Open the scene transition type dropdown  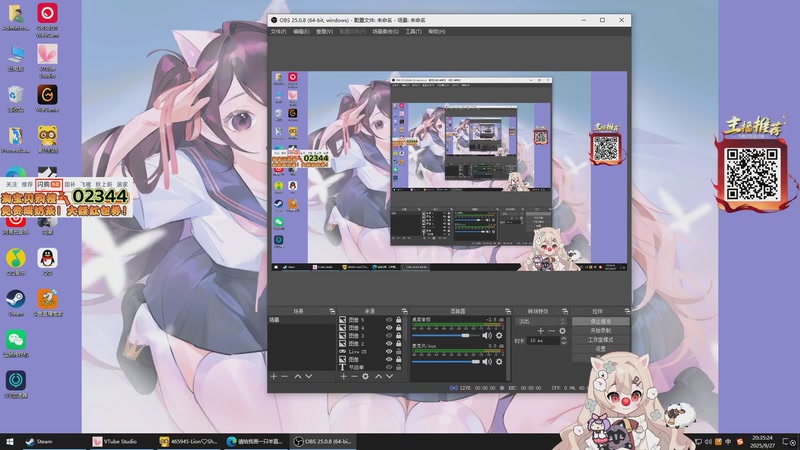tap(540, 321)
